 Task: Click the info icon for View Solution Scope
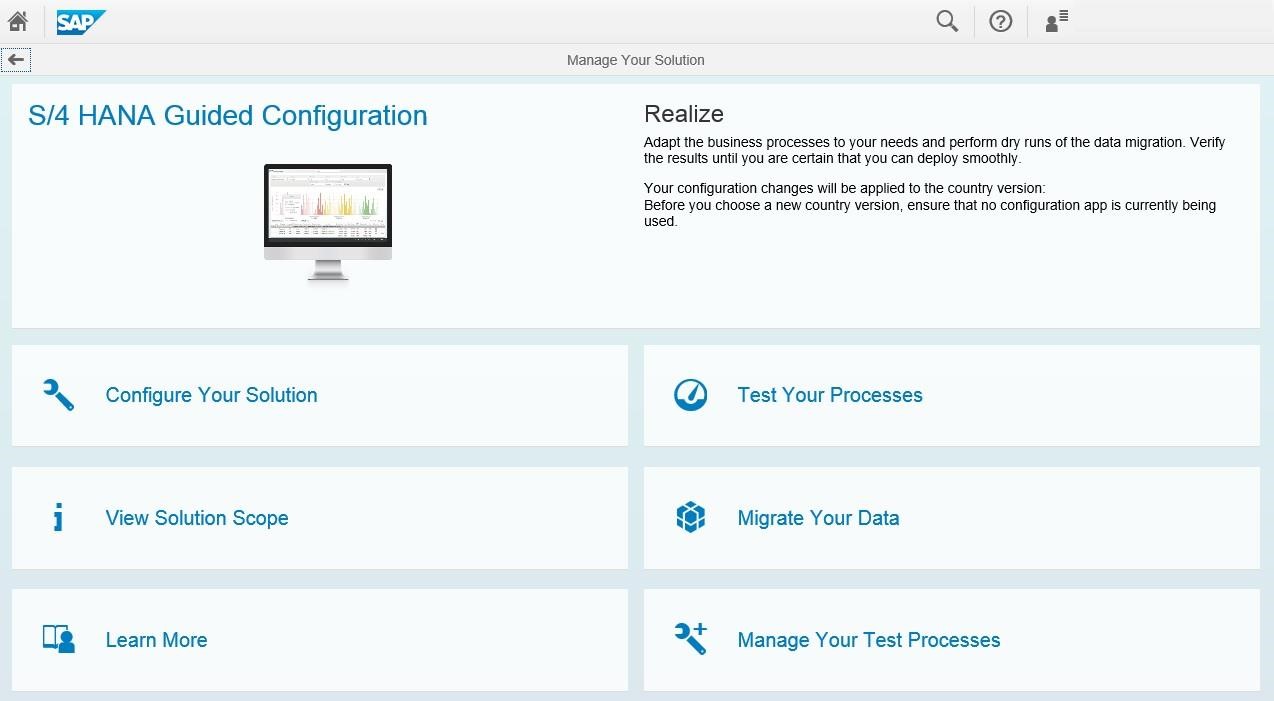click(x=59, y=518)
